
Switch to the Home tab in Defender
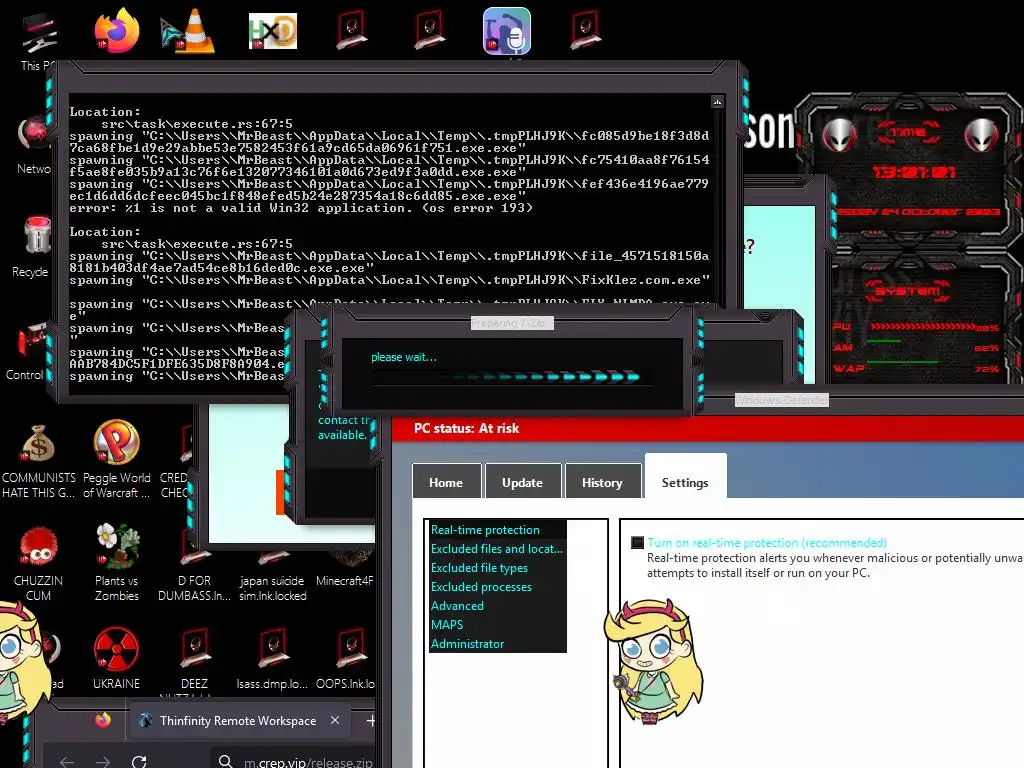[x=446, y=483]
